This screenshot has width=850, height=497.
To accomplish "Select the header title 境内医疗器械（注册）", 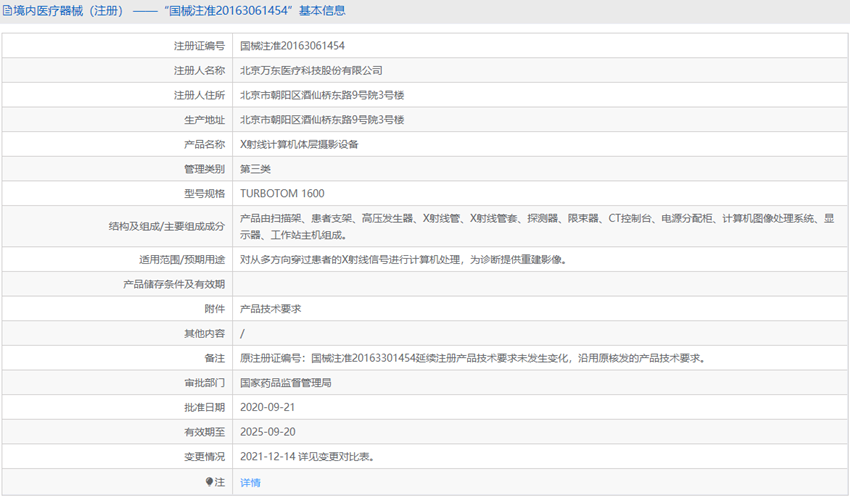I will [x=68, y=11].
